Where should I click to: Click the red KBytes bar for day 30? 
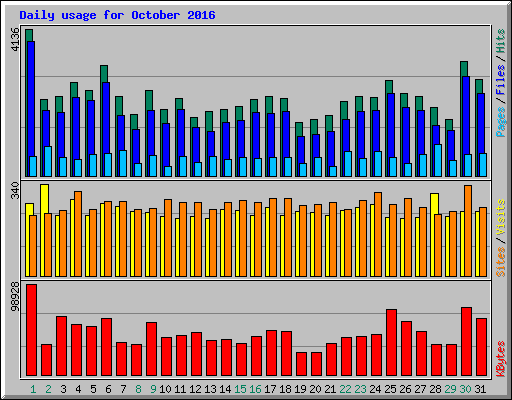(466, 342)
